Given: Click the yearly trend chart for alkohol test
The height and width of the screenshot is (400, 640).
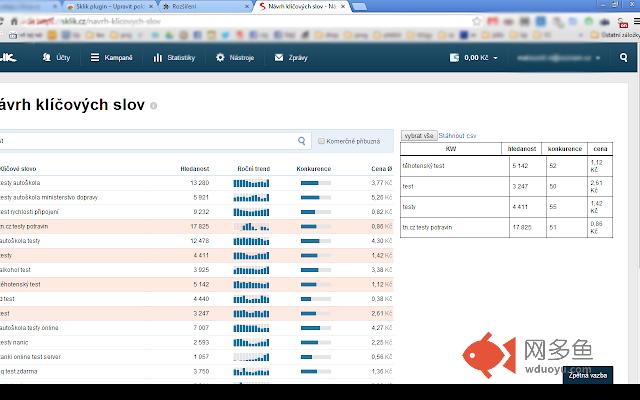Looking at the screenshot, I should [251, 270].
